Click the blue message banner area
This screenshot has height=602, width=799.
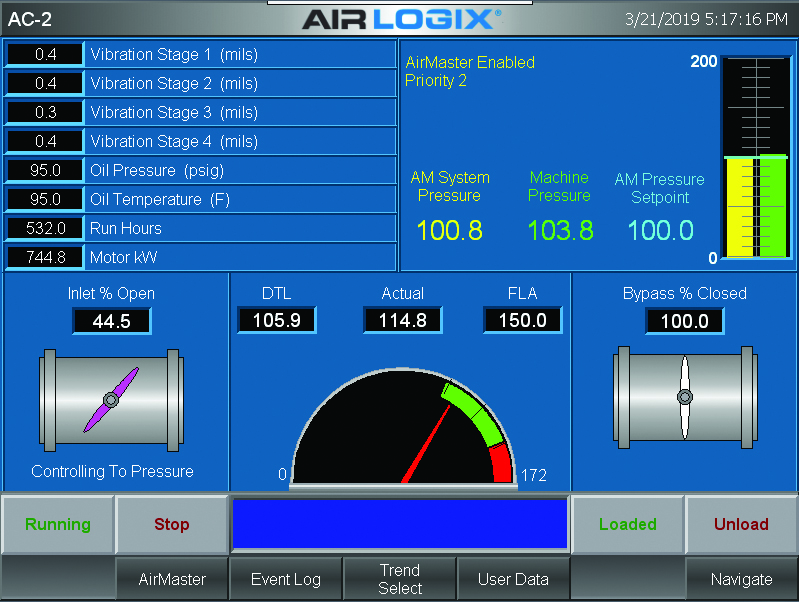[400, 524]
